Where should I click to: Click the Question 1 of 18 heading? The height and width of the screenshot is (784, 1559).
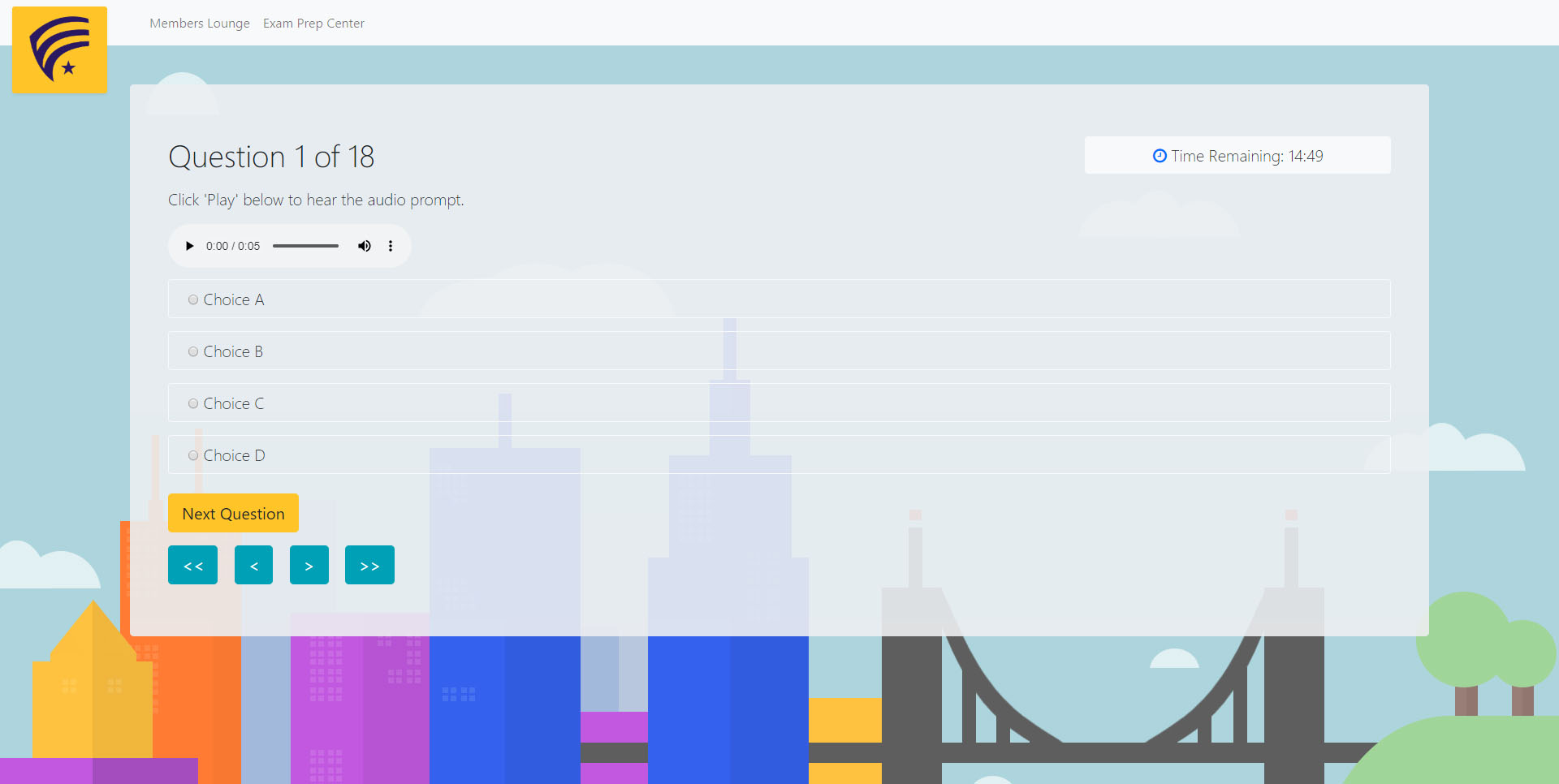(271, 157)
